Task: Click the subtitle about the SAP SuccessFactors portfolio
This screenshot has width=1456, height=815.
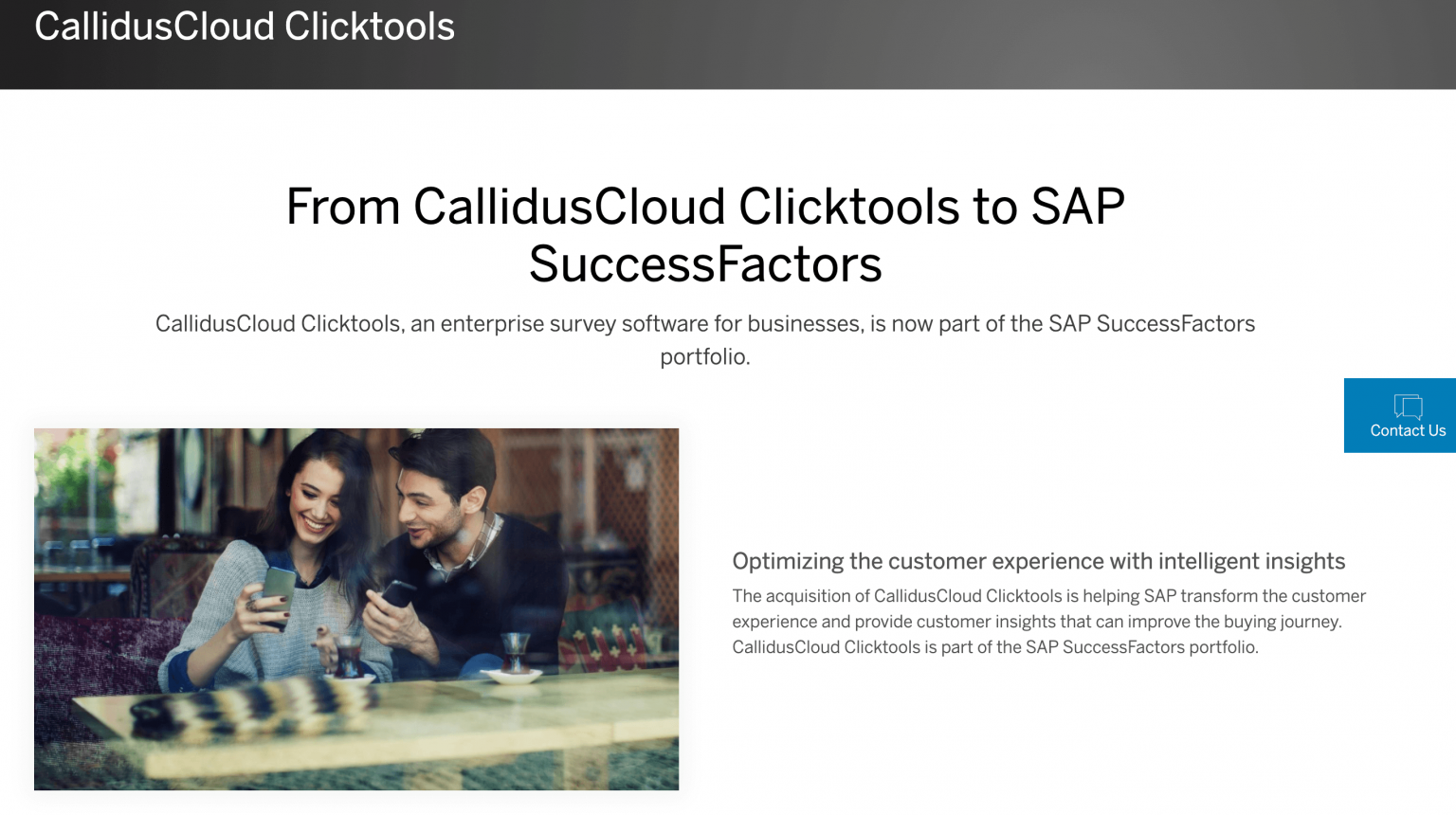Action: 705,339
